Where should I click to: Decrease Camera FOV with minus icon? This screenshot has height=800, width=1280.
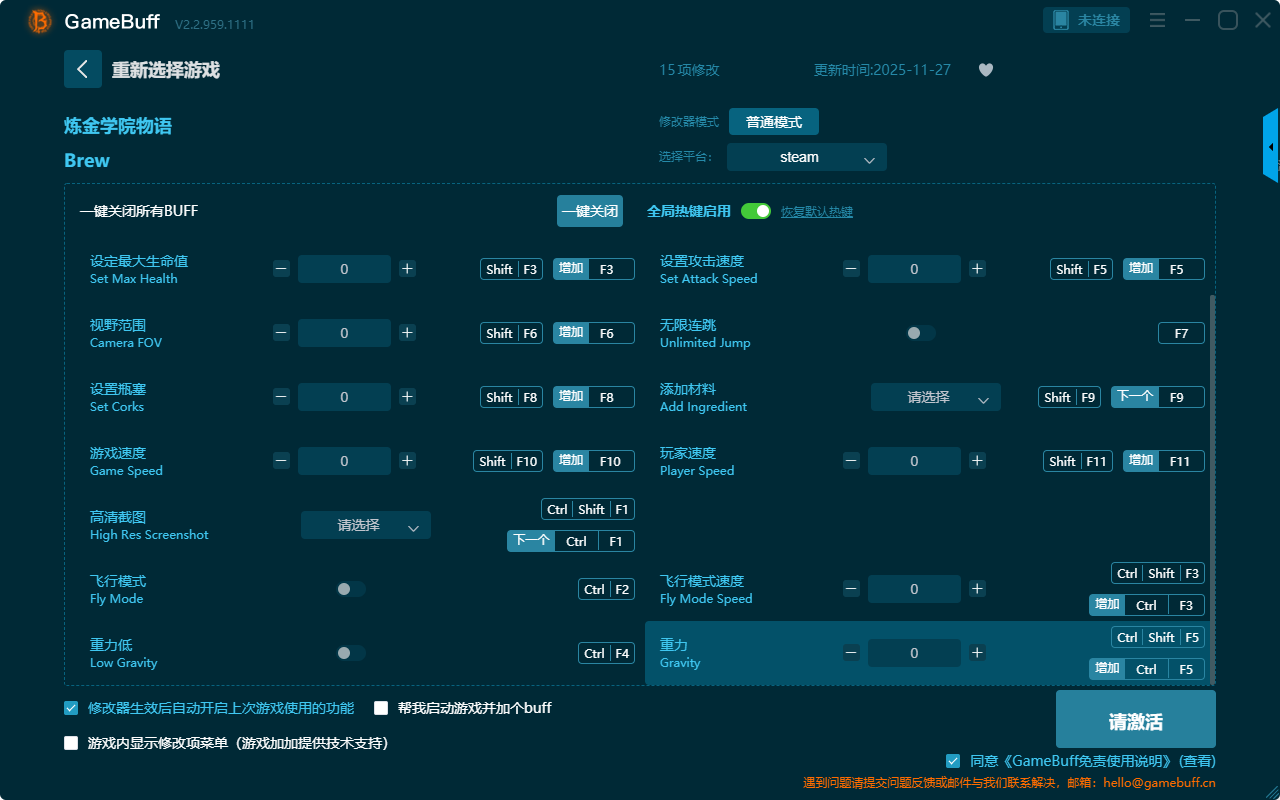coord(281,333)
